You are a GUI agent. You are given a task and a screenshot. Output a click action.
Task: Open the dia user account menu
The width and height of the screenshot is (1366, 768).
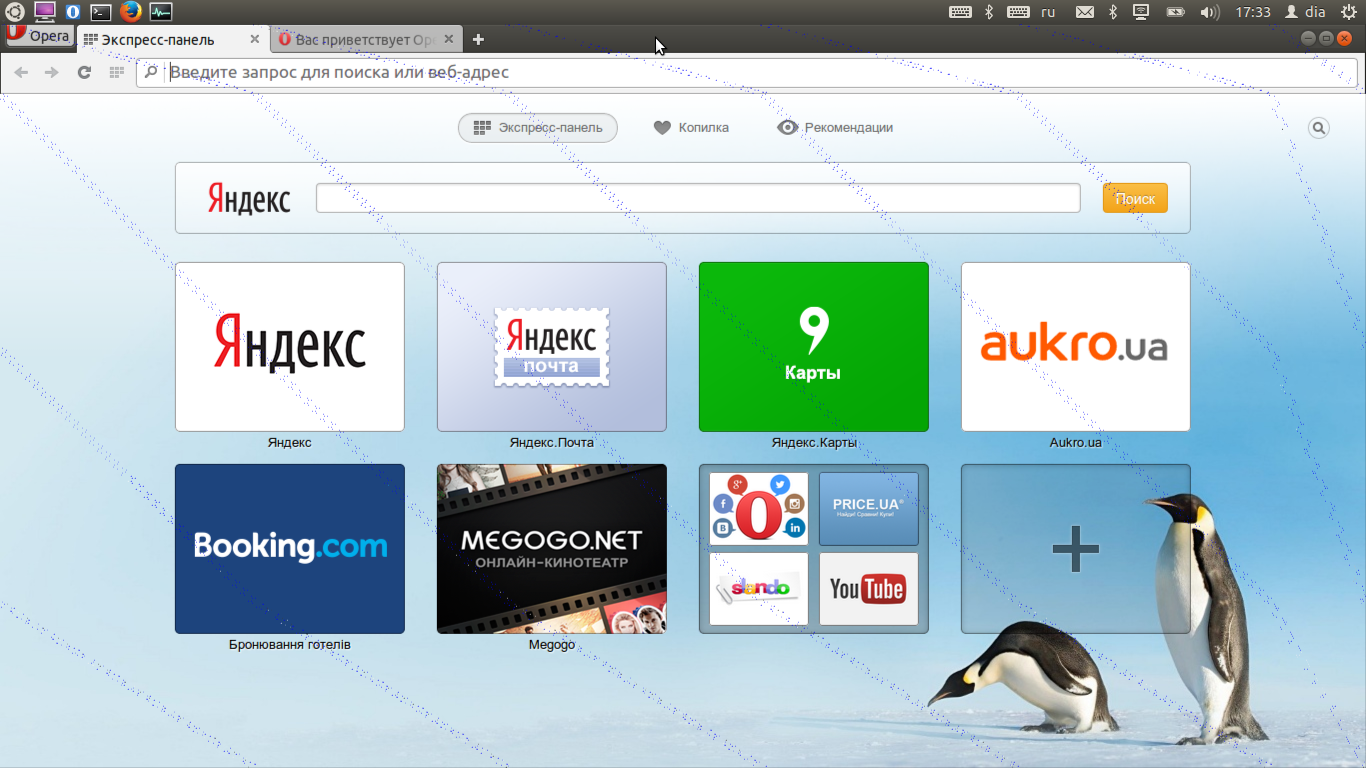(x=1305, y=12)
